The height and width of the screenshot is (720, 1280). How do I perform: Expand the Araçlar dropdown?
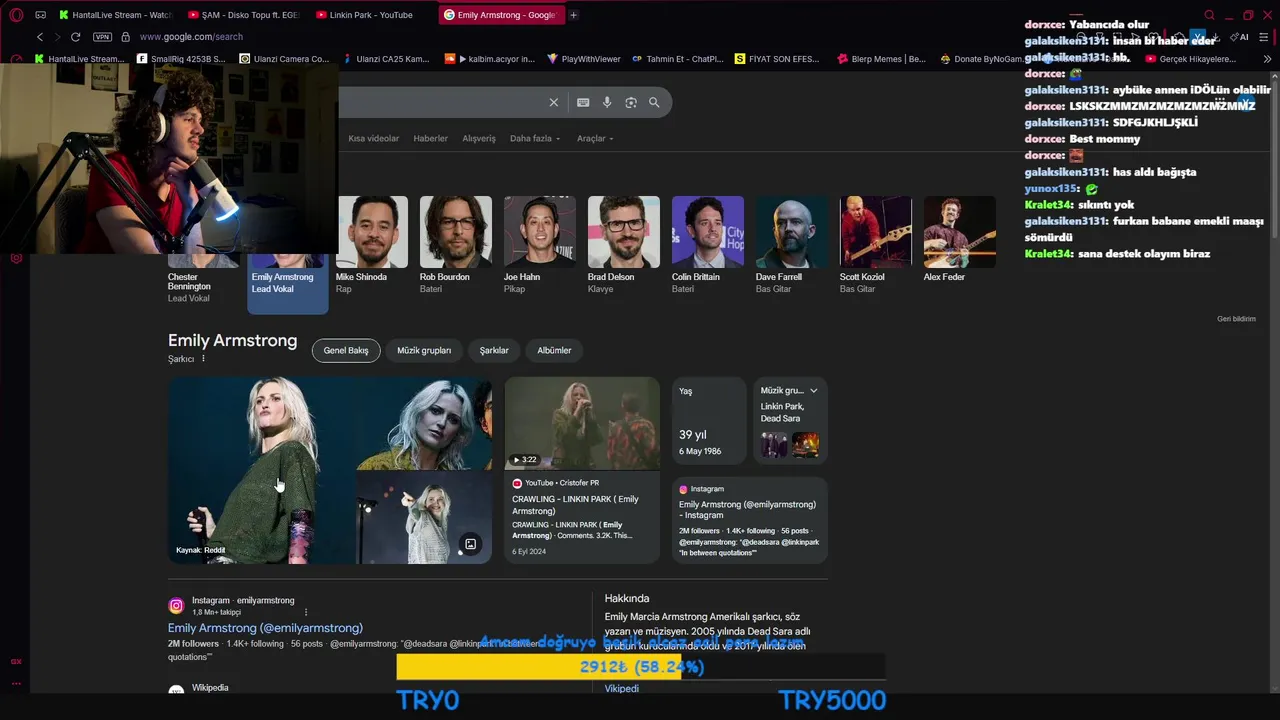pos(595,138)
